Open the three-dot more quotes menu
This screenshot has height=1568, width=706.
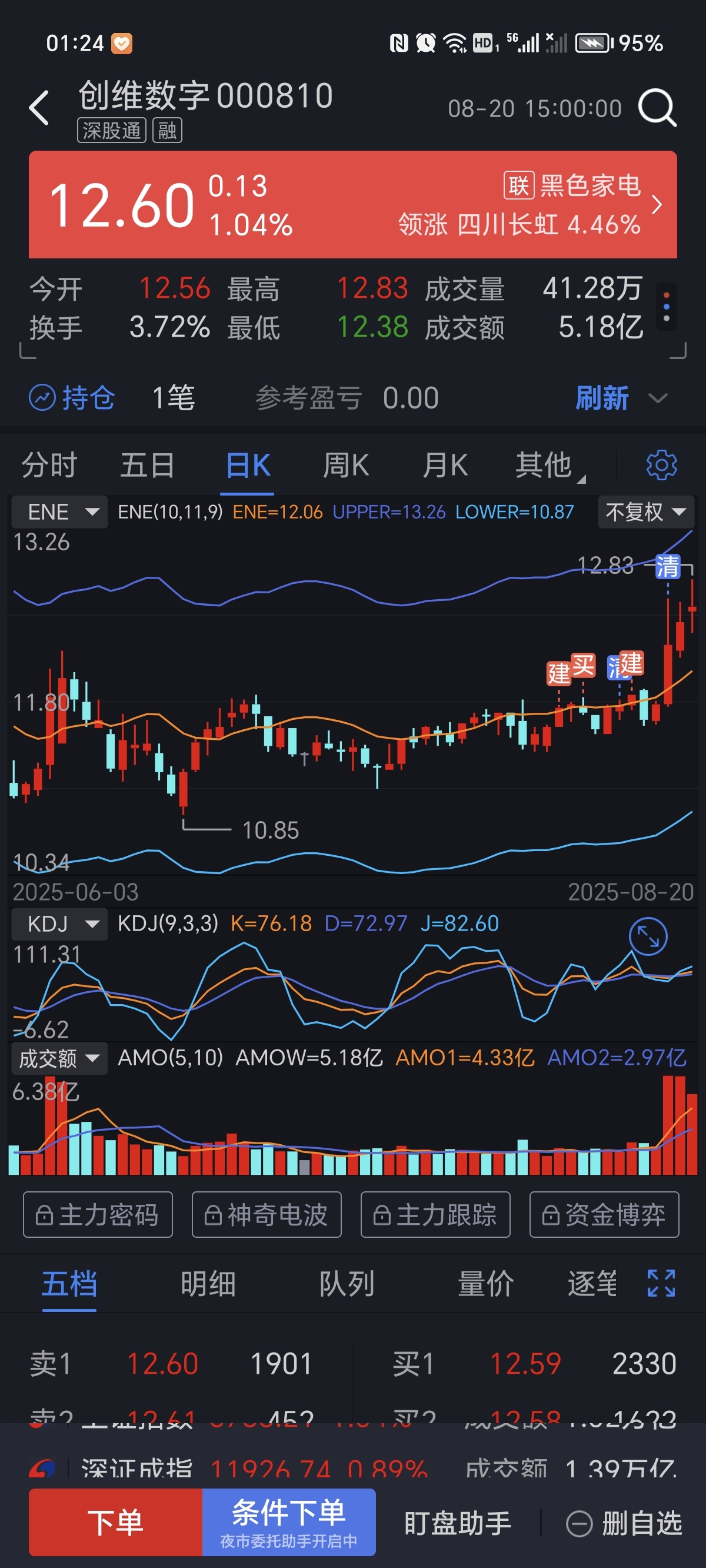(x=667, y=307)
